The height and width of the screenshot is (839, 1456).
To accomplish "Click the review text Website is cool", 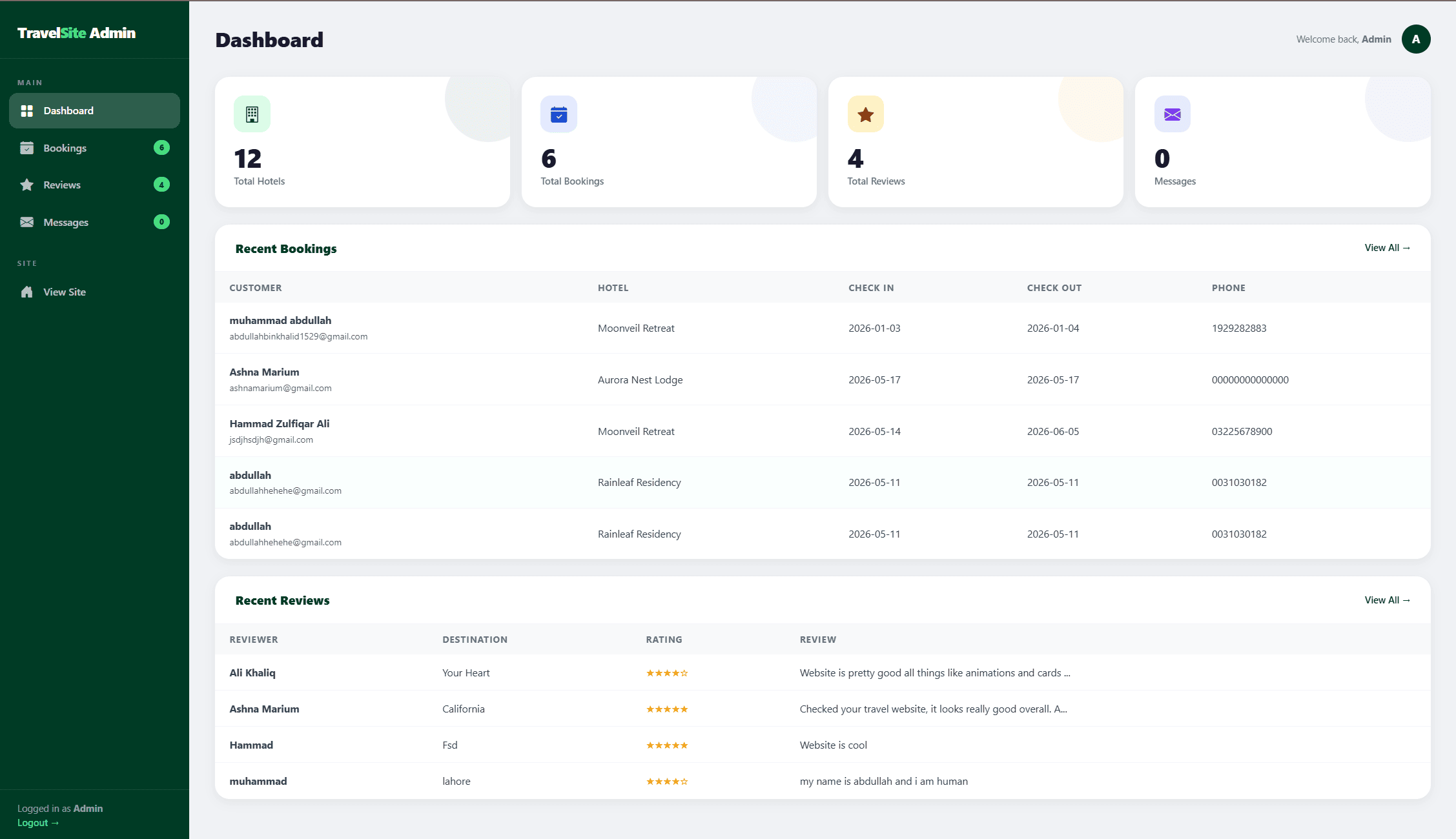I will coord(834,745).
